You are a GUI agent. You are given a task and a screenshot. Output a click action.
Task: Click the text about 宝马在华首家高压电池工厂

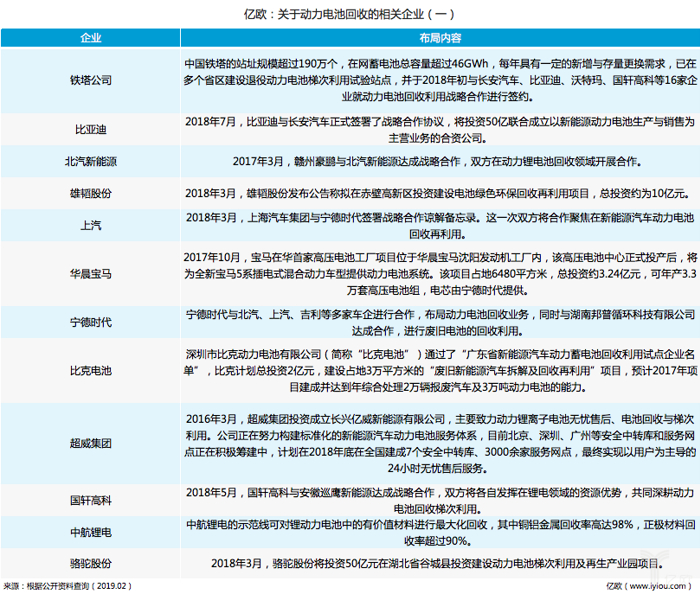pyautogui.click(x=440, y=274)
